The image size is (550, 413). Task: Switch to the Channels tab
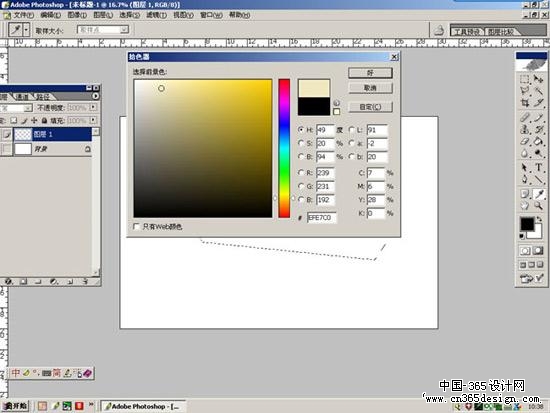tap(23, 97)
